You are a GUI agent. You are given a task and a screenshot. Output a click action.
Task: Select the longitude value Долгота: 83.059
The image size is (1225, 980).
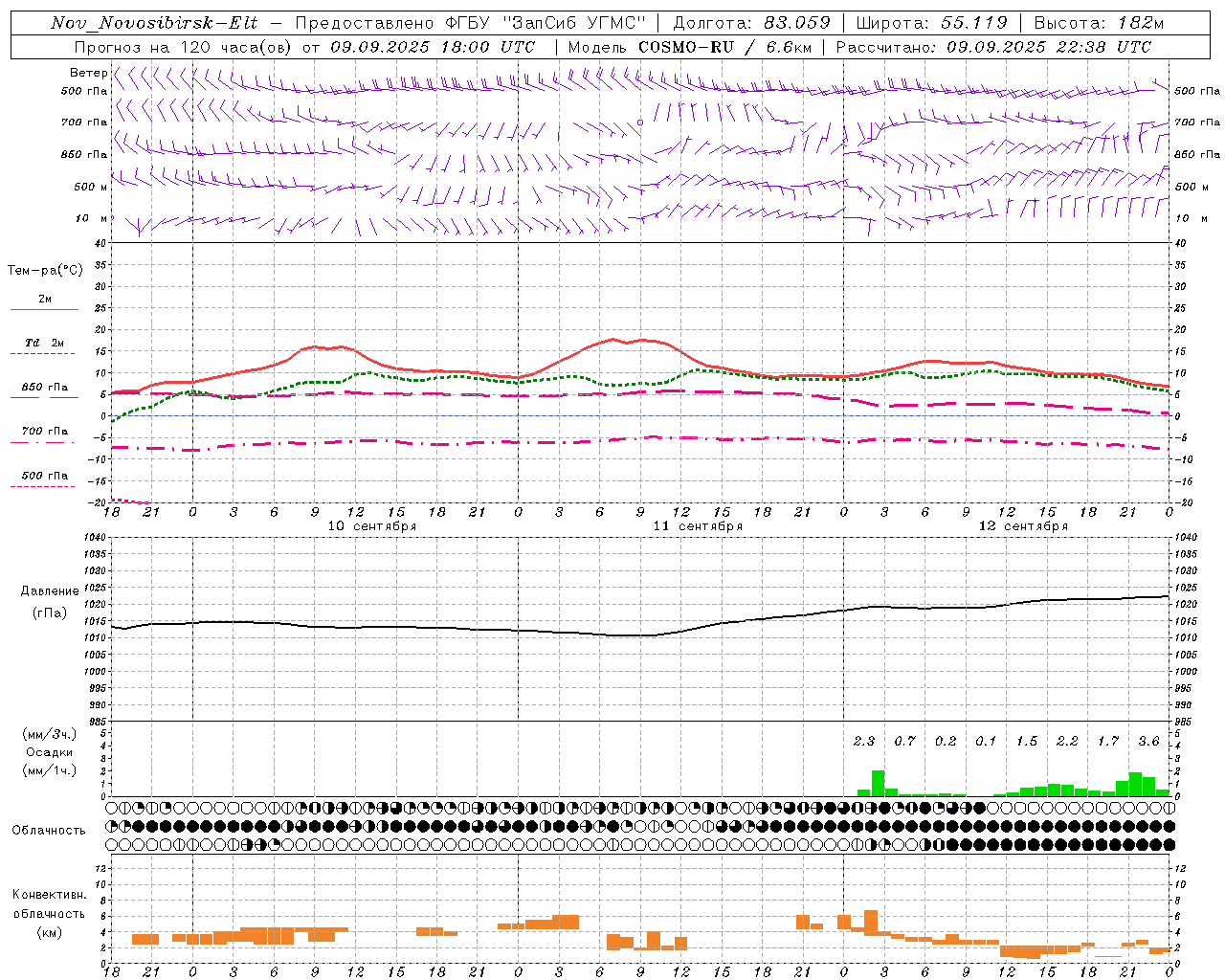coord(752,23)
